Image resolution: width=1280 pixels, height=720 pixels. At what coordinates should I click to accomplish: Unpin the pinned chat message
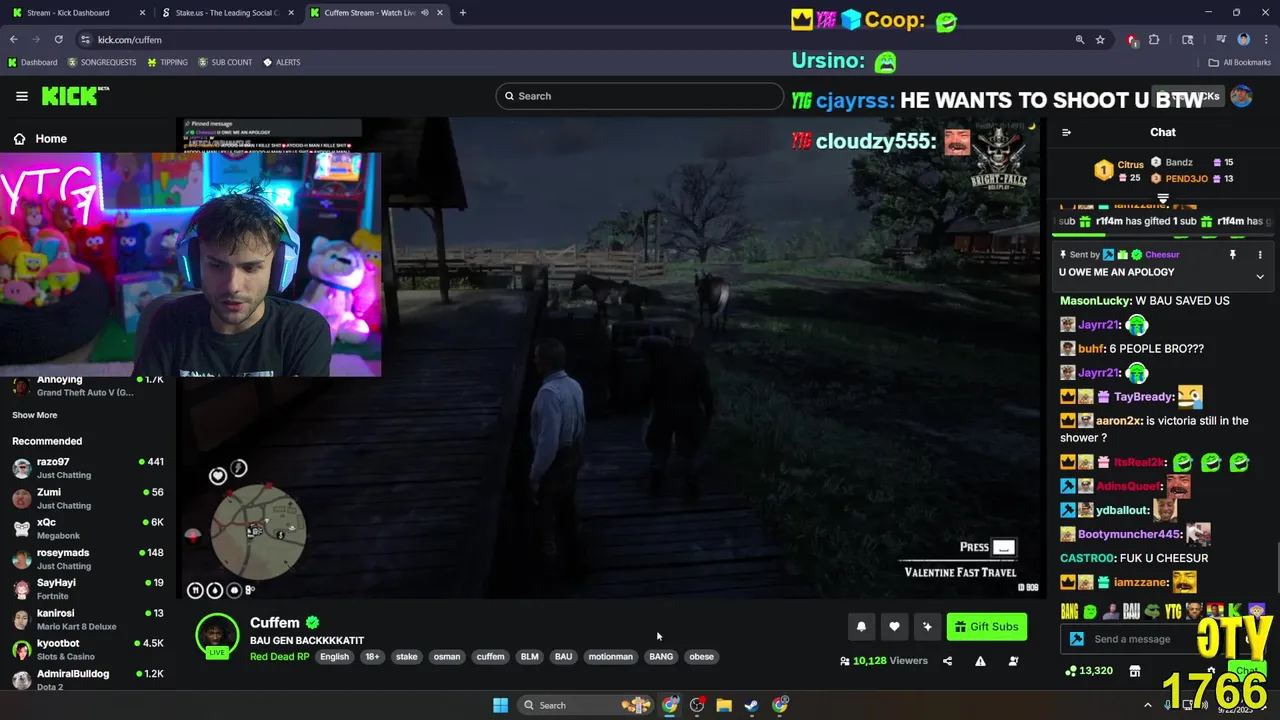click(1232, 255)
